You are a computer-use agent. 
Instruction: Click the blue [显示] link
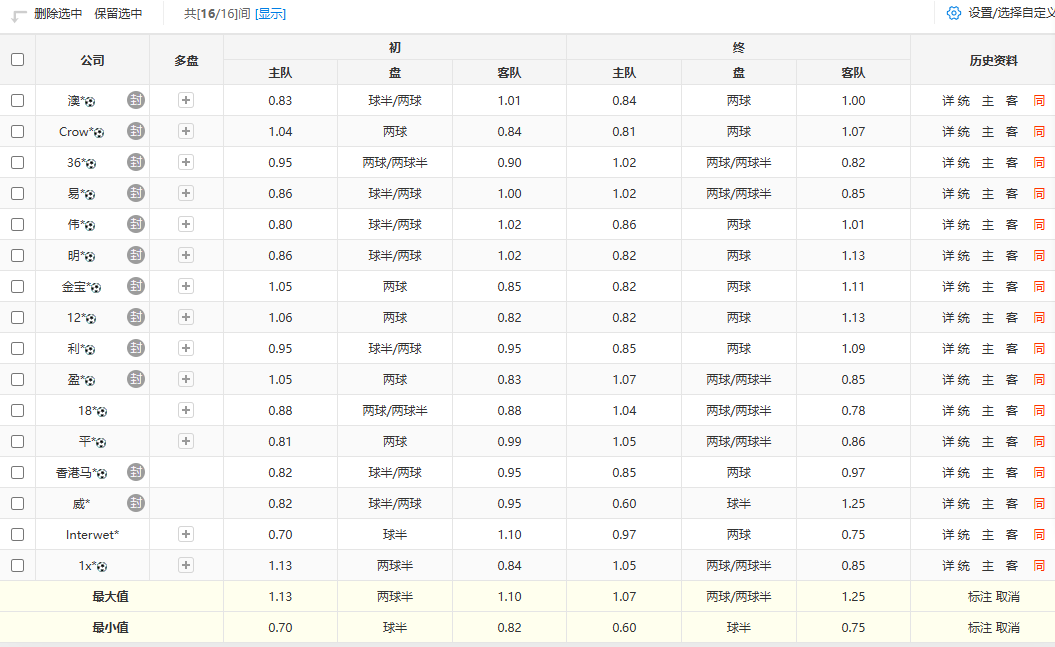(270, 14)
